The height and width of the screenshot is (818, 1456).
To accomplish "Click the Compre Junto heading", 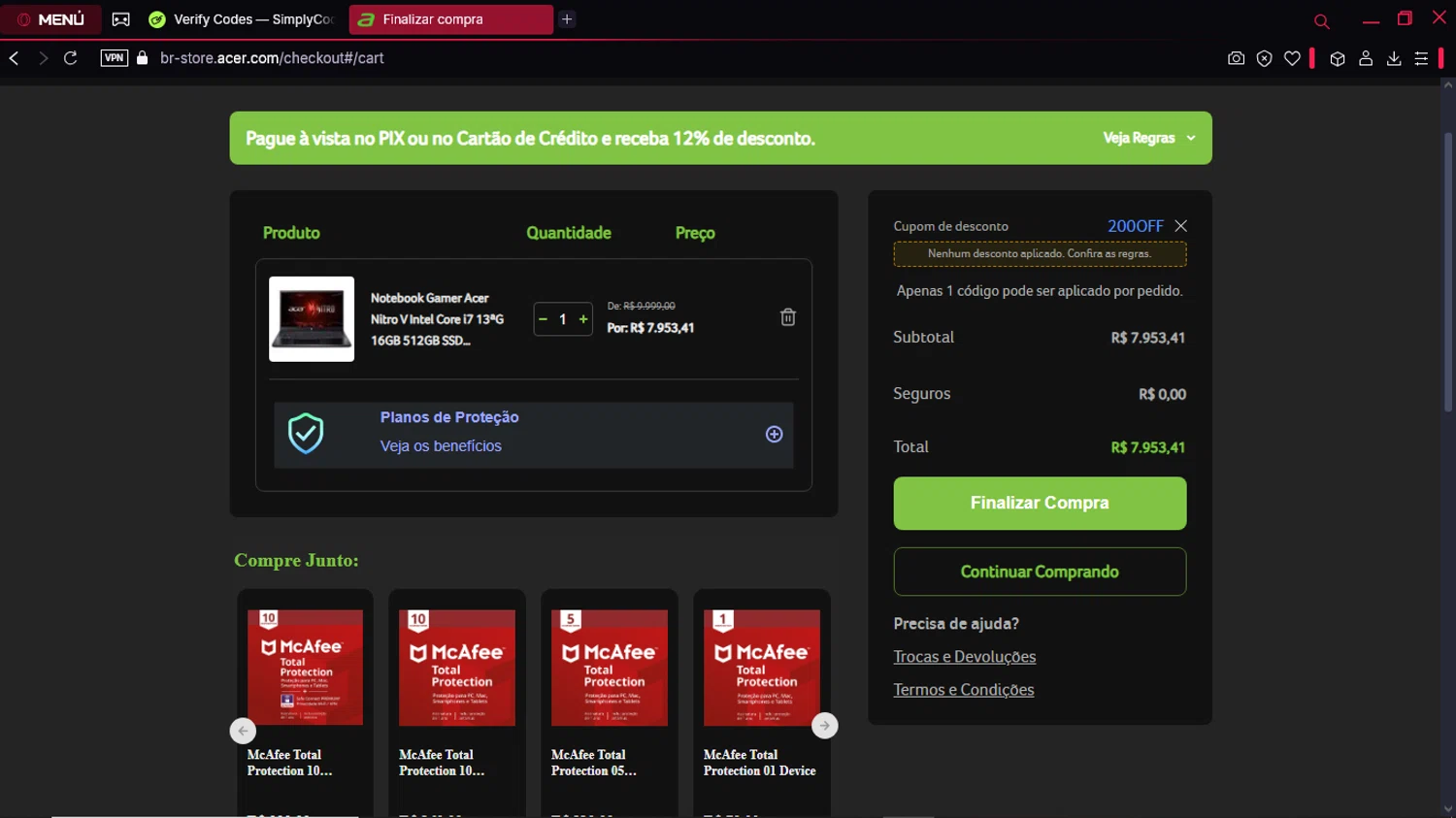I will click(x=296, y=560).
